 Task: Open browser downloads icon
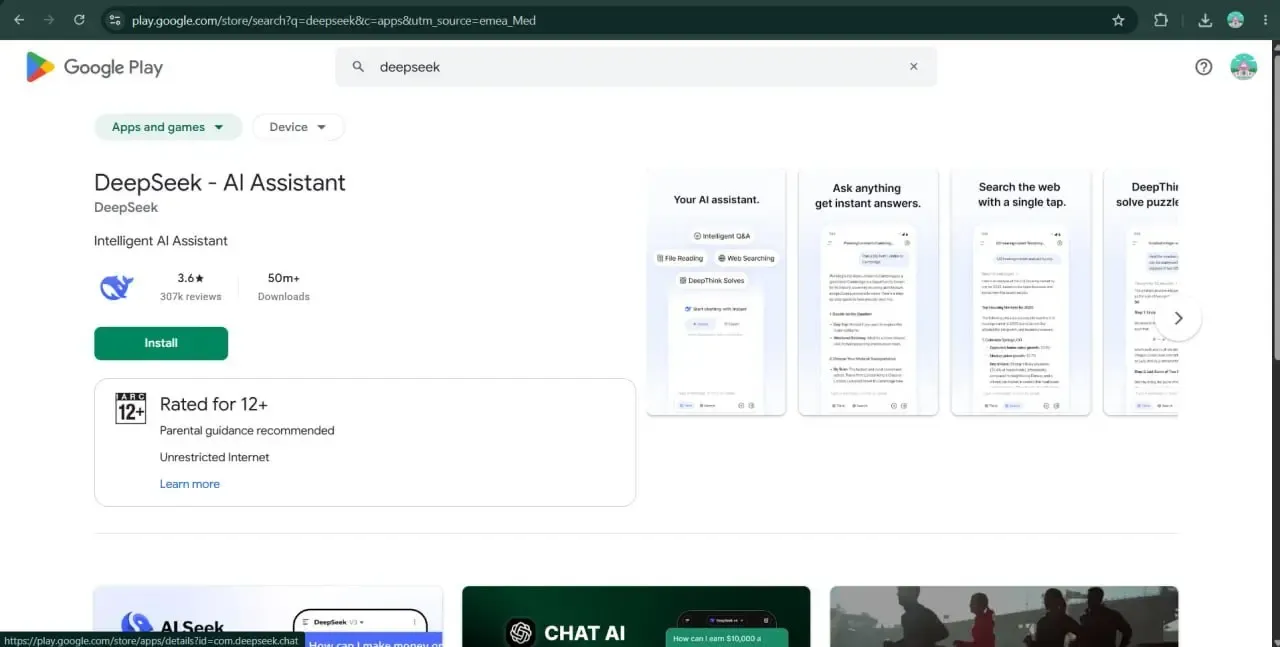(x=1205, y=20)
